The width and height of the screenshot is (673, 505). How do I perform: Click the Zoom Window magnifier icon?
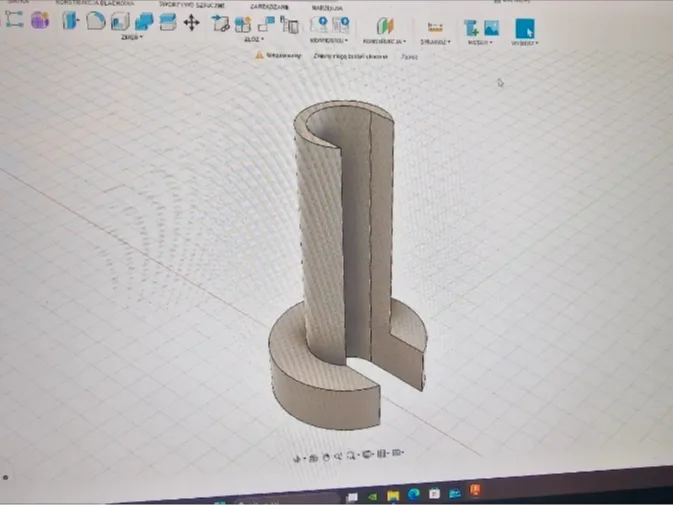(351, 455)
